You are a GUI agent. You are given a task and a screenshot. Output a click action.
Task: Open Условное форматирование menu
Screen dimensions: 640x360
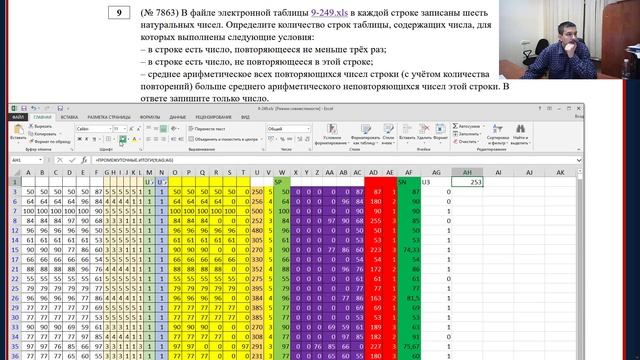[x=332, y=134]
